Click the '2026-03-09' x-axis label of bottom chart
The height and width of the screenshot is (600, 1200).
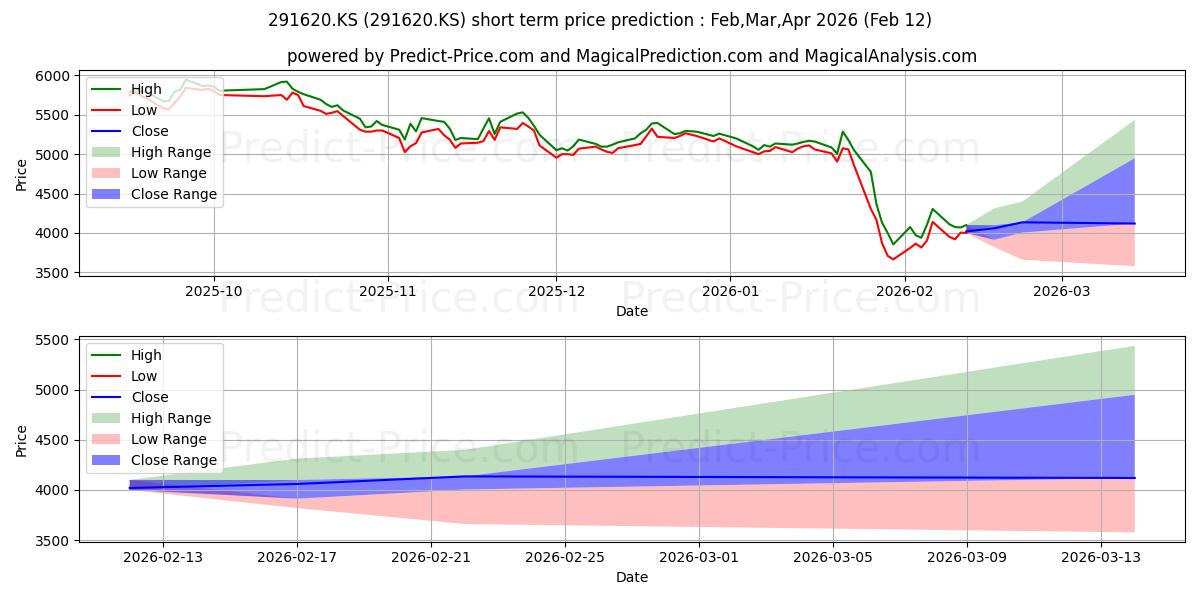point(967,557)
